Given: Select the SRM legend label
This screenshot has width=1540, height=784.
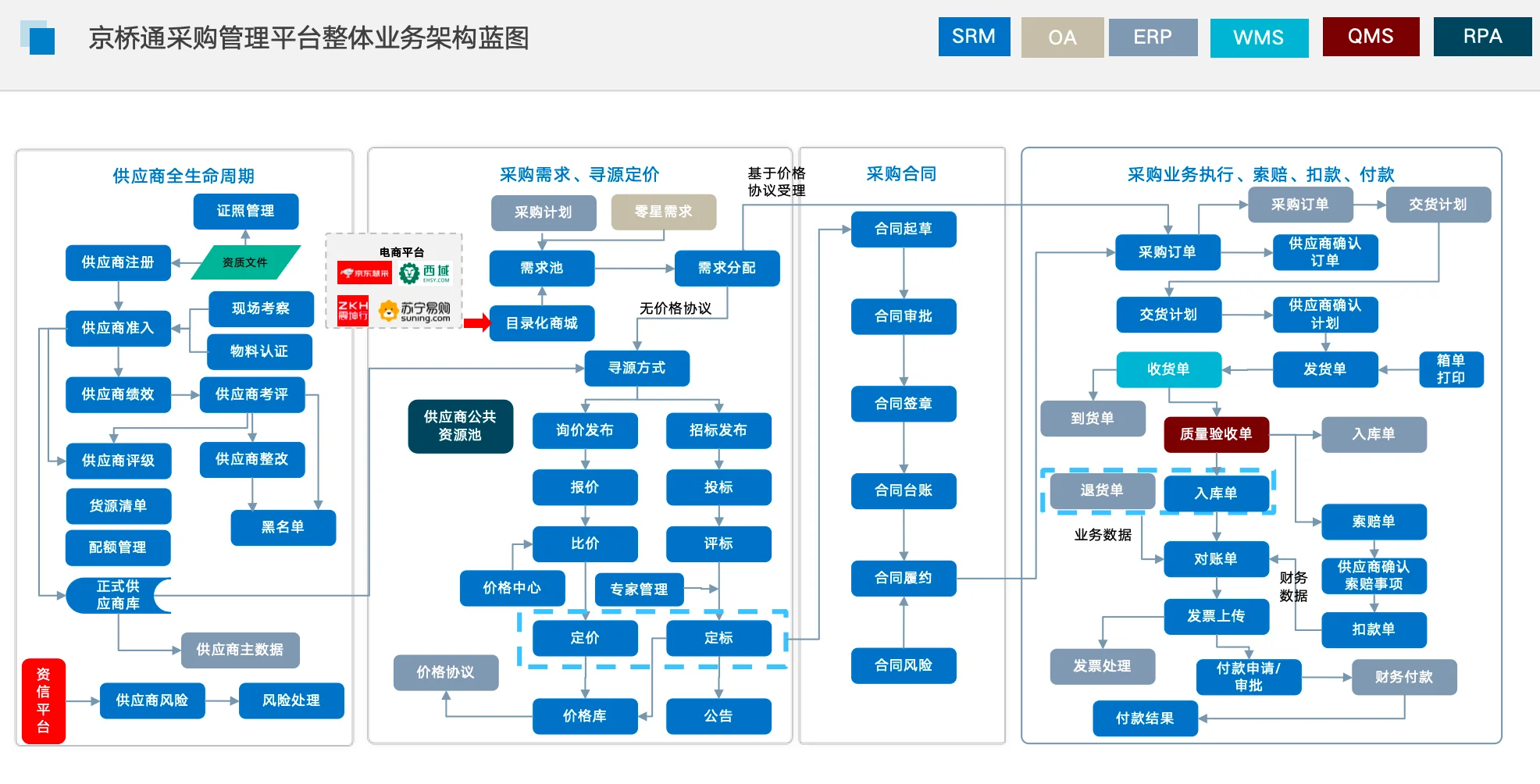Looking at the screenshot, I should pos(974,36).
